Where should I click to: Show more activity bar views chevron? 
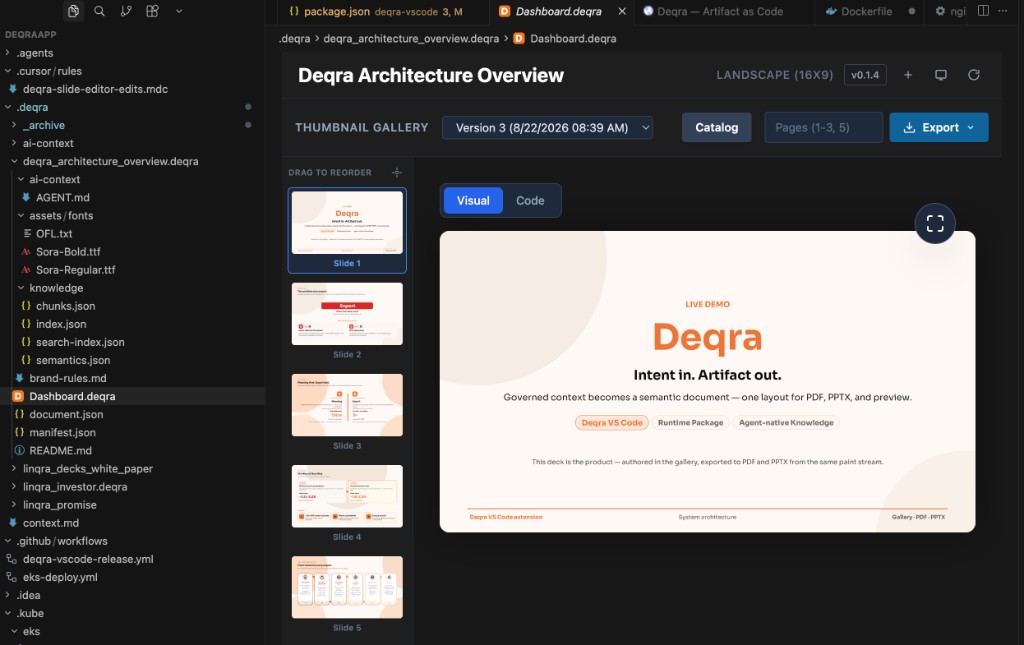click(x=179, y=11)
